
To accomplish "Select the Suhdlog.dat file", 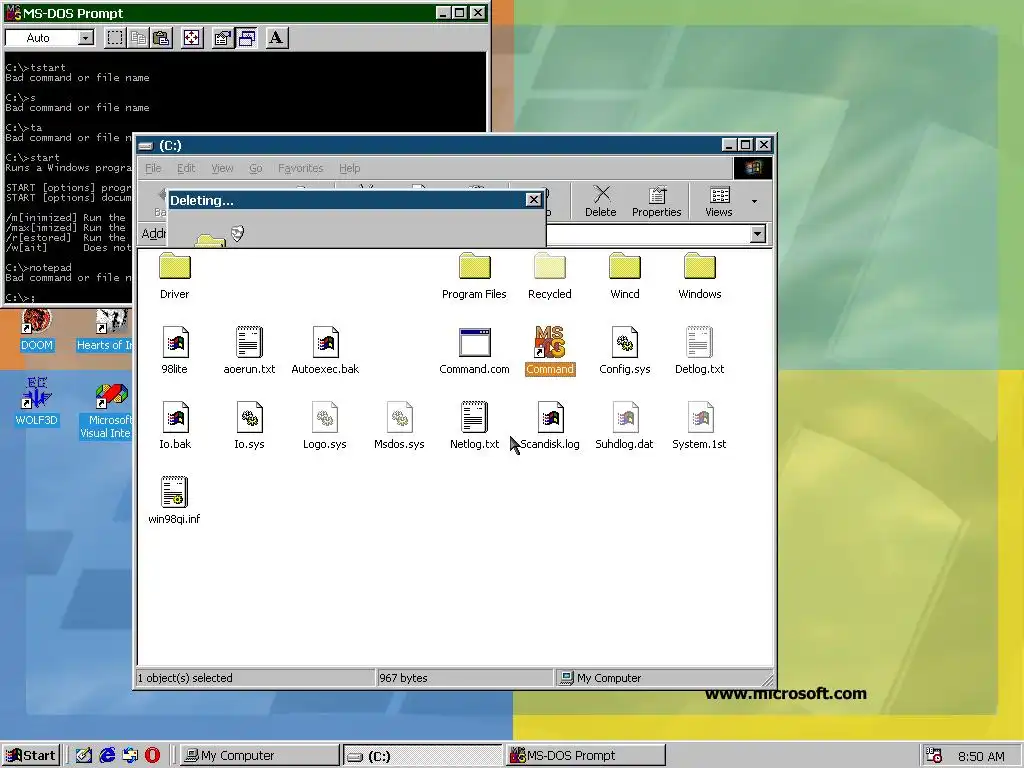I will [624, 426].
